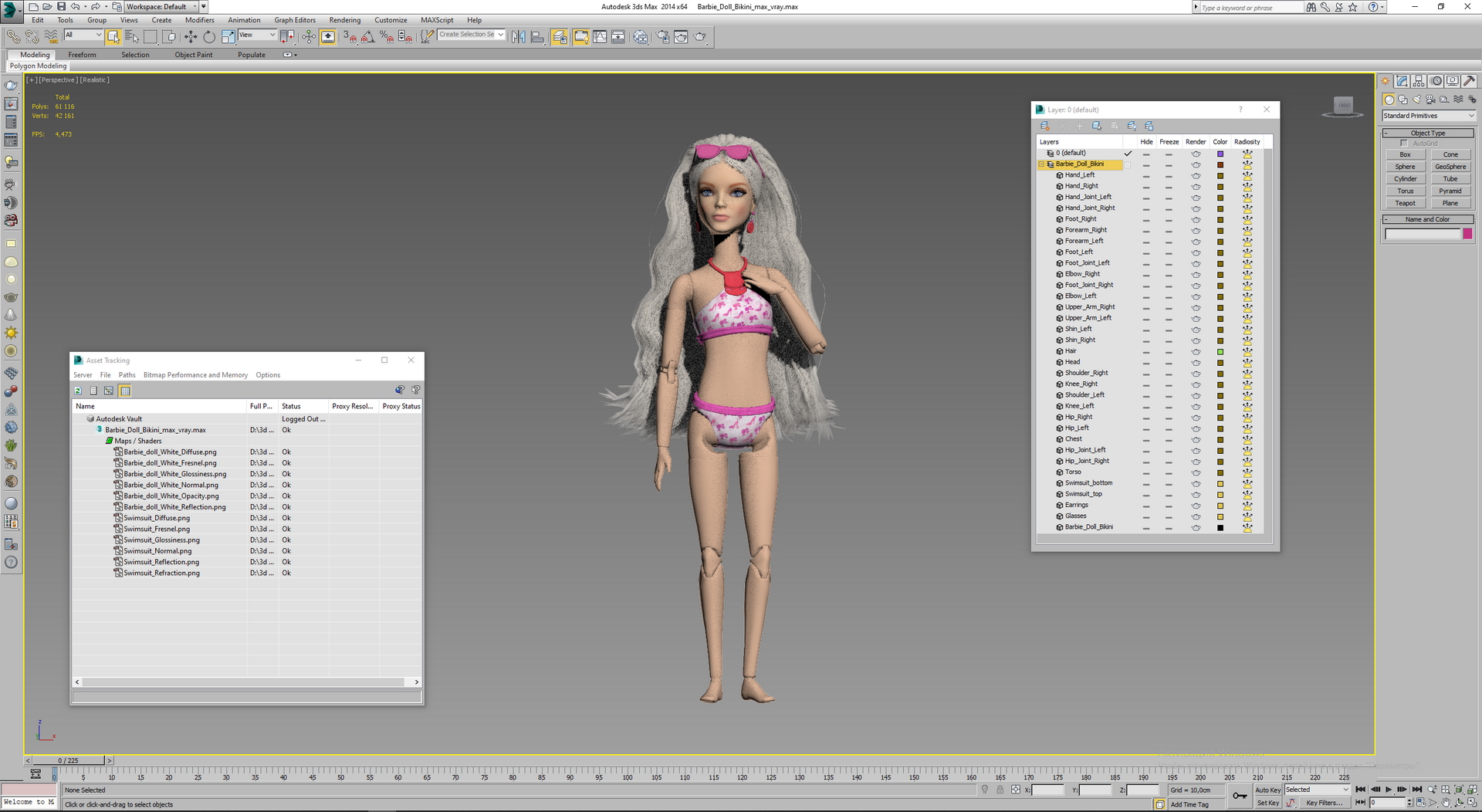Screen dimensions: 1482x812
Task: Toggle Freeze for Hair layer row
Action: click(x=1169, y=352)
